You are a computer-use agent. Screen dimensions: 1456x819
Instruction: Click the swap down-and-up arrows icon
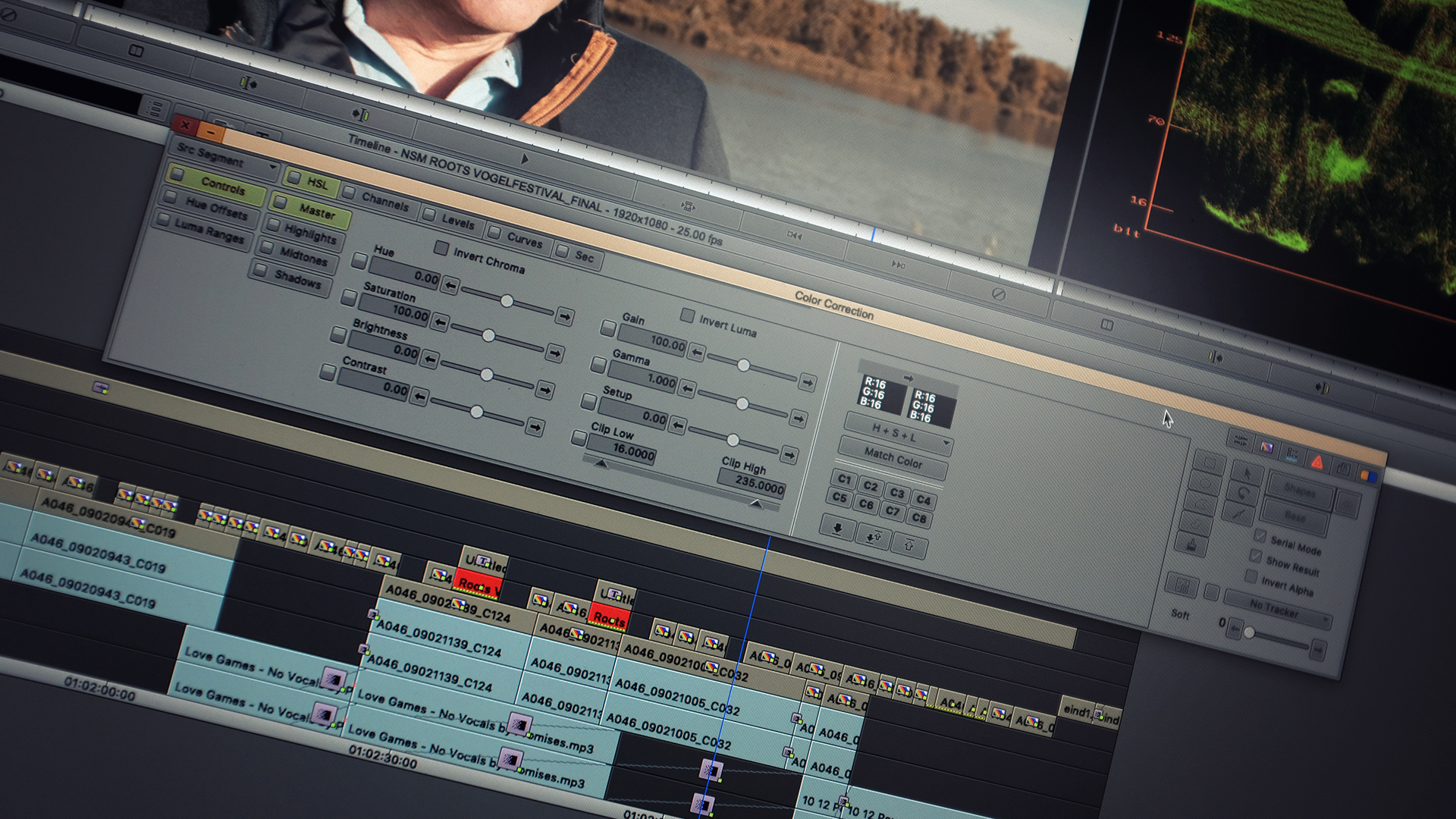click(x=874, y=536)
